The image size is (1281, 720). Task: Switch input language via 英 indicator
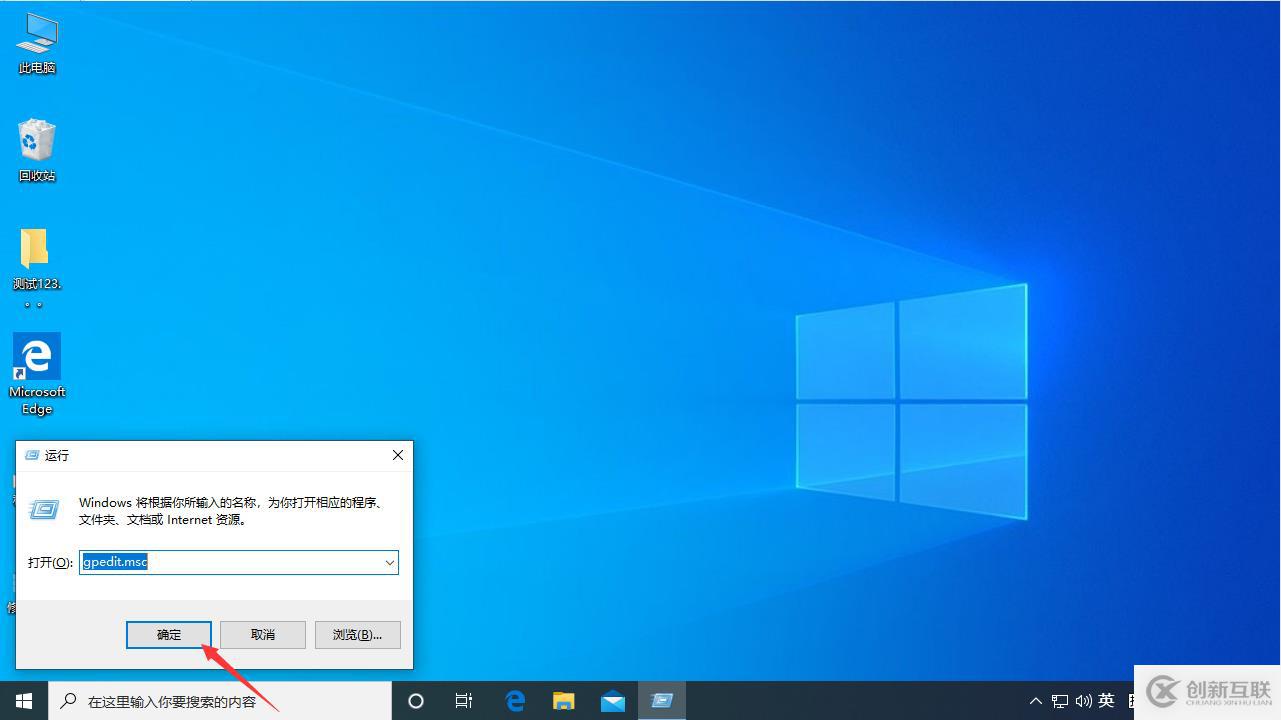[x=1106, y=701]
